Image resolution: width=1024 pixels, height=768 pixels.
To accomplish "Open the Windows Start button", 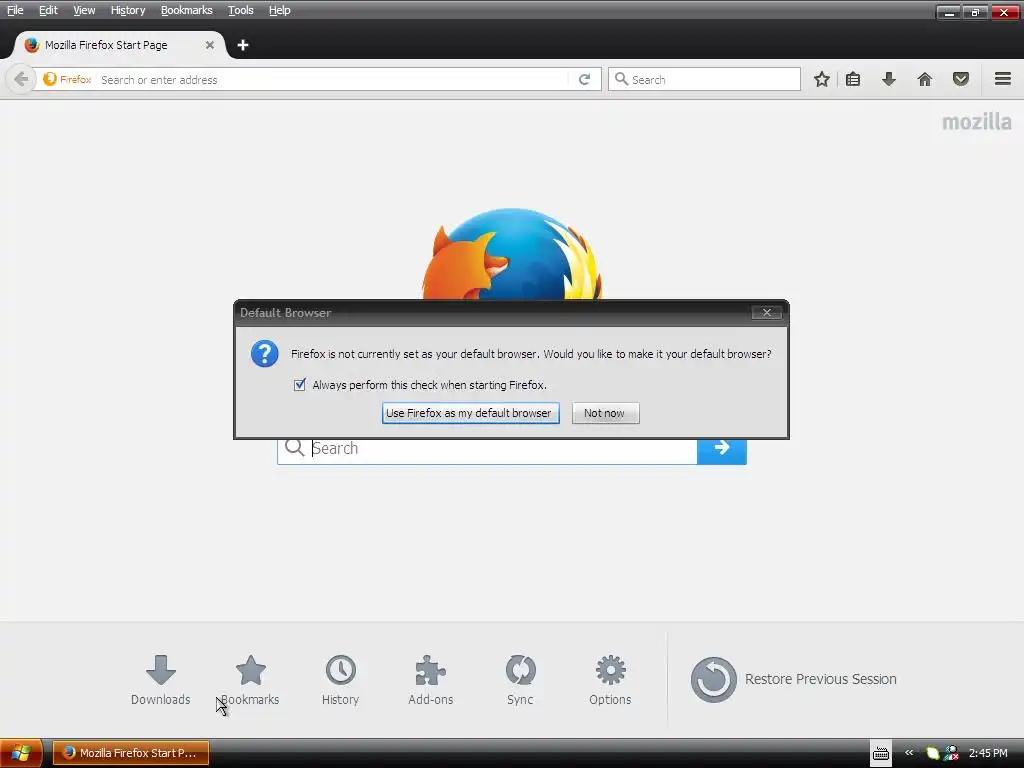I will [x=21, y=753].
